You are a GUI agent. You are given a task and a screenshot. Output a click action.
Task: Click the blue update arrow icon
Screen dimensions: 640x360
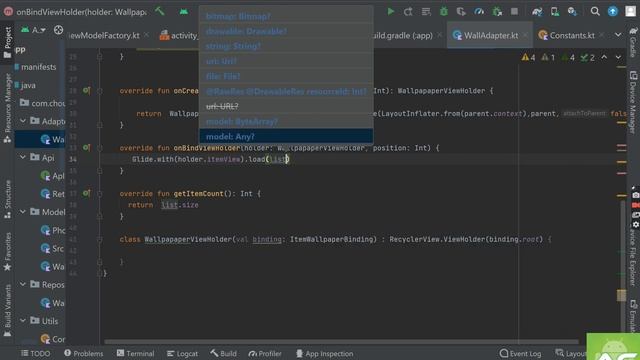[x=613, y=11]
